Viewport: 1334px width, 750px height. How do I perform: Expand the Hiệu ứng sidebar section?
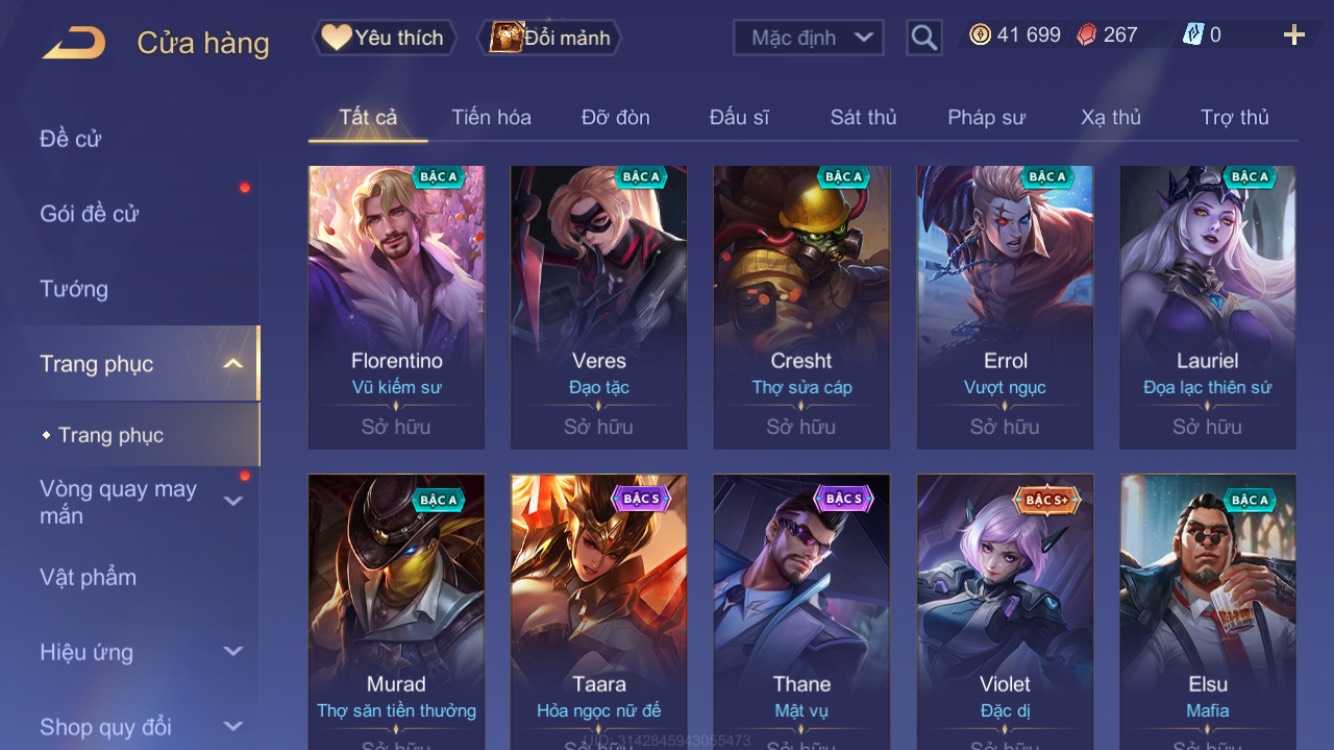(x=232, y=652)
